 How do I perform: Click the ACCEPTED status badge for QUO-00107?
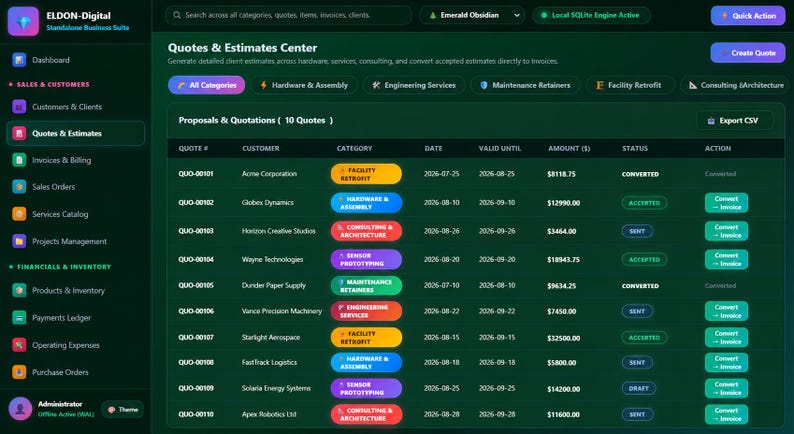click(644, 337)
